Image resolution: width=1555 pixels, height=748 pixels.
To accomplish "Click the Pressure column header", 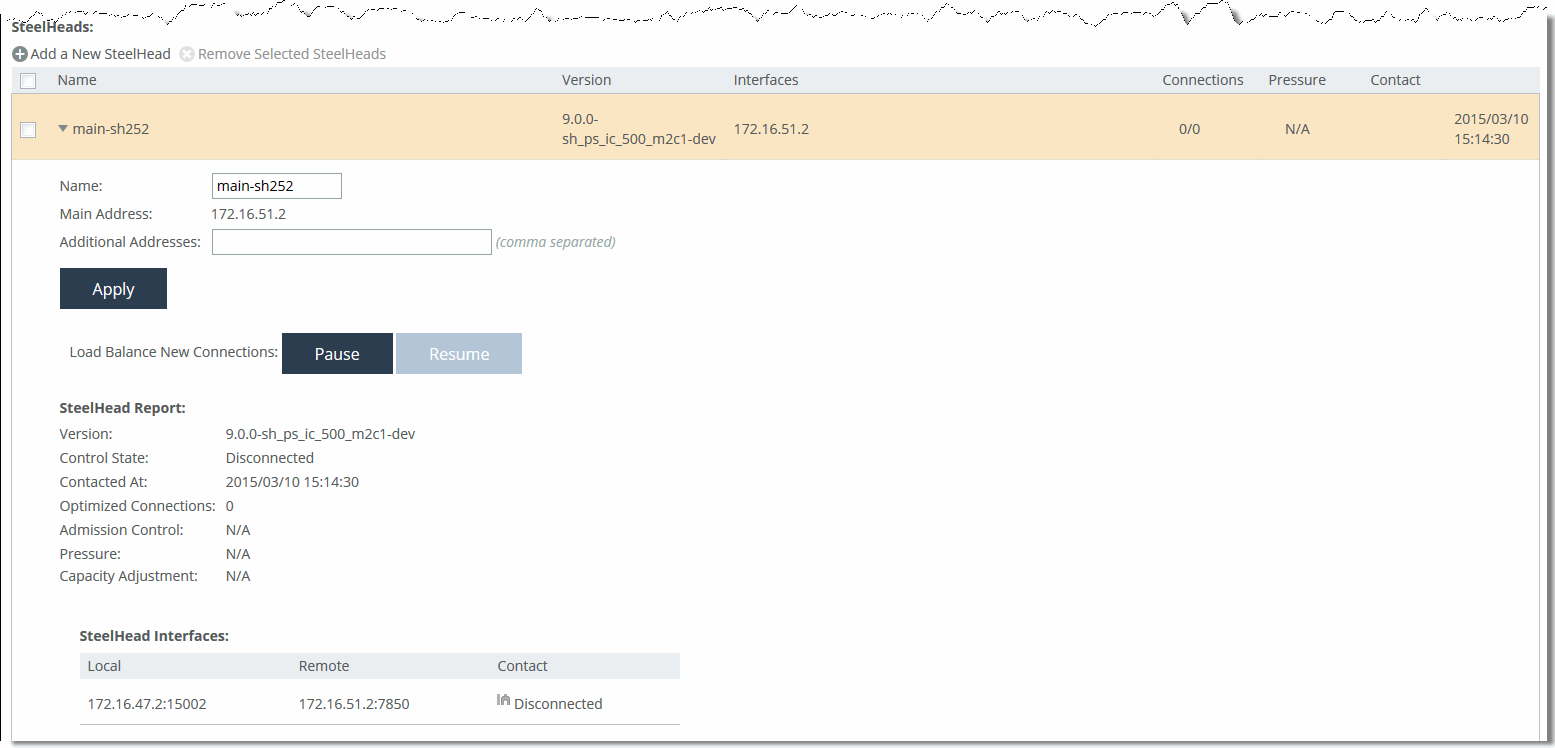I will 1297,80.
